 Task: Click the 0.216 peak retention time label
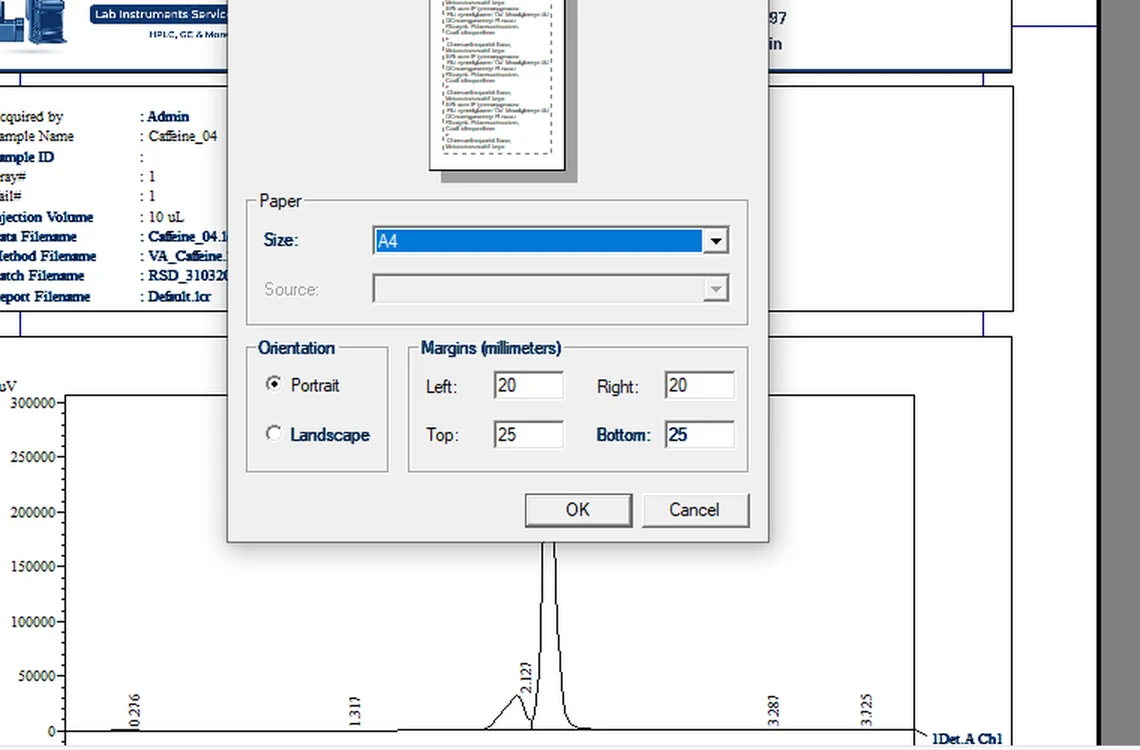(135, 711)
